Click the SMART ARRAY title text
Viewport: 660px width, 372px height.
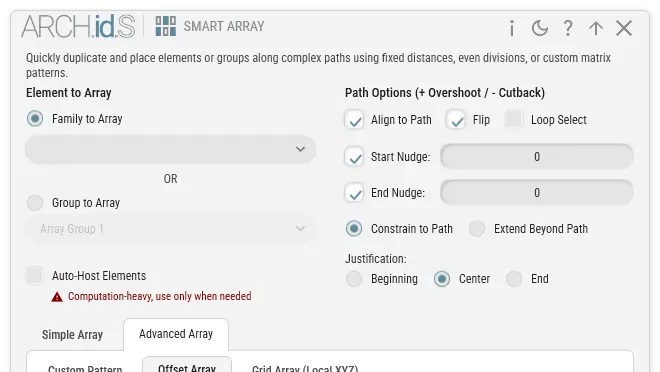click(x=224, y=26)
